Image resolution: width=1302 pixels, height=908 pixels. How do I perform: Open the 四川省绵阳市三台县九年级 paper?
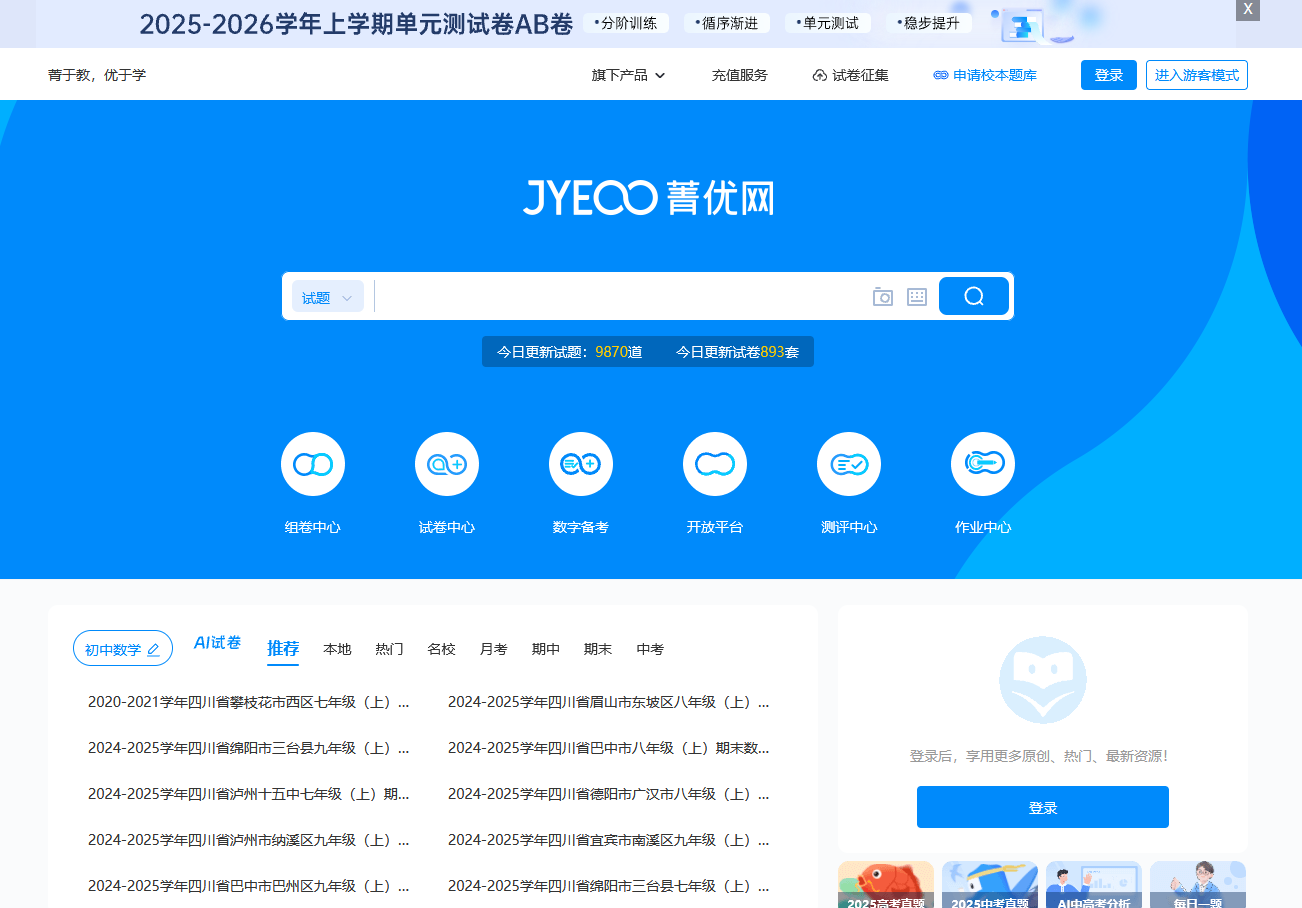[x=249, y=748]
